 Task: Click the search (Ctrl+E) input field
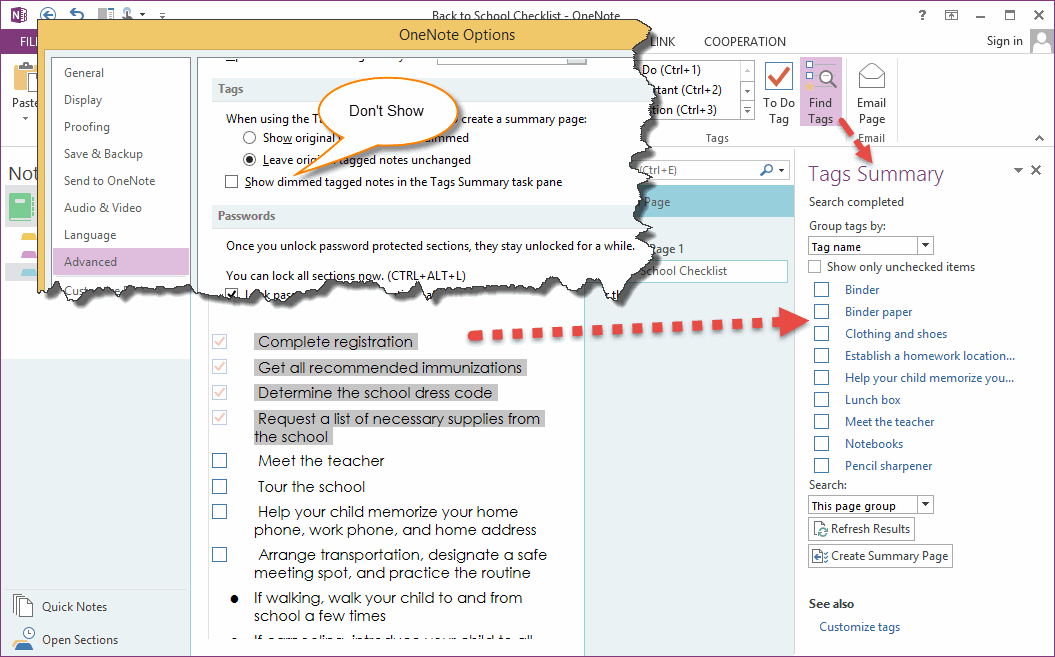pos(696,170)
